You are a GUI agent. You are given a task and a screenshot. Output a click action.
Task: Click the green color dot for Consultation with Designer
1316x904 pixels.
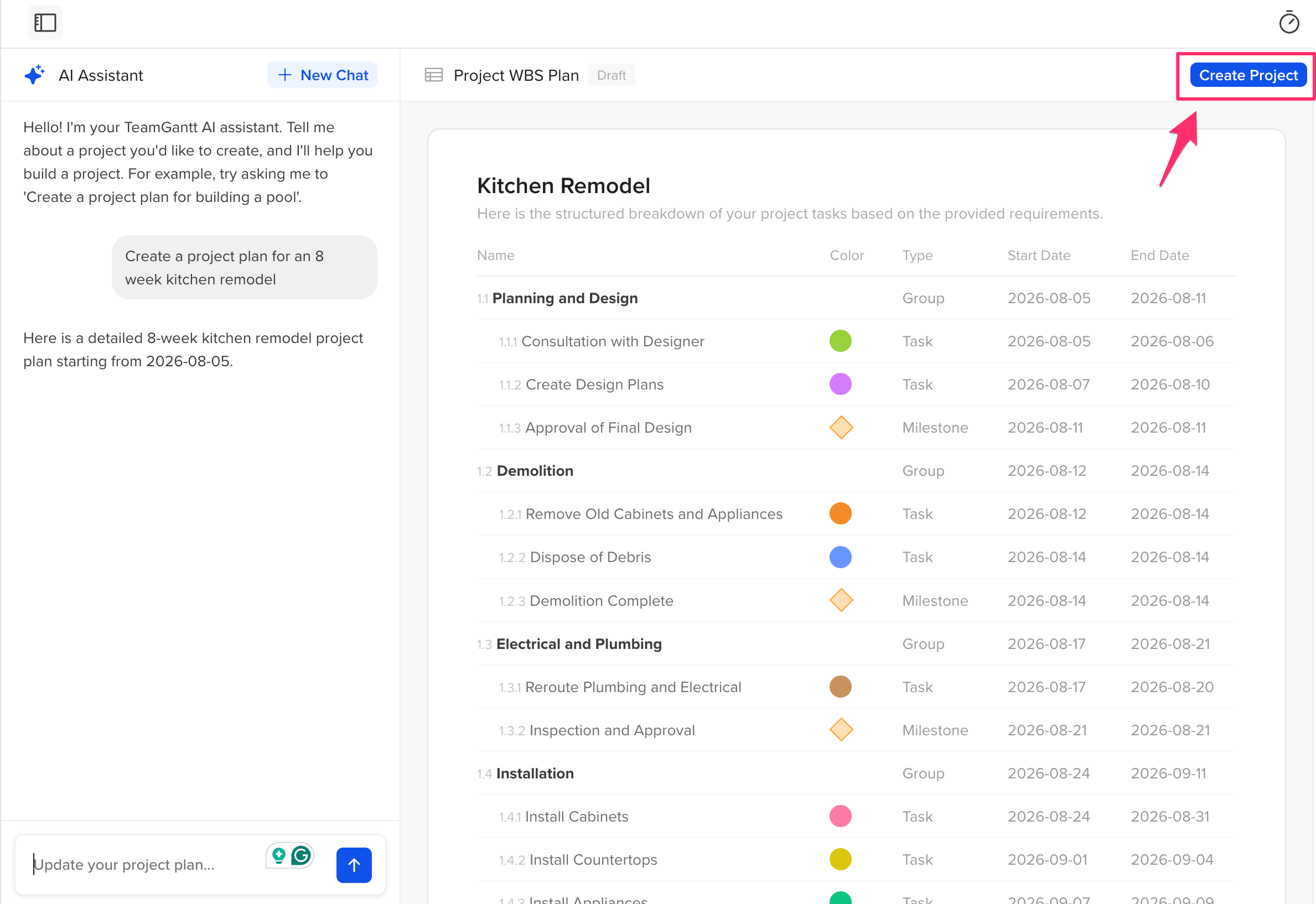(x=840, y=341)
